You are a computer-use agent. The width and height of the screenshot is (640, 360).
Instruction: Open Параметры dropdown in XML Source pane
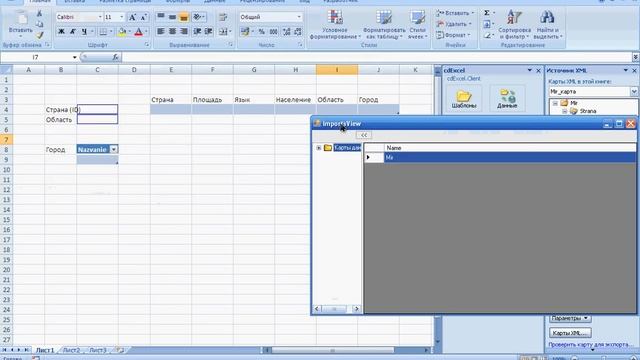[x=570, y=318]
